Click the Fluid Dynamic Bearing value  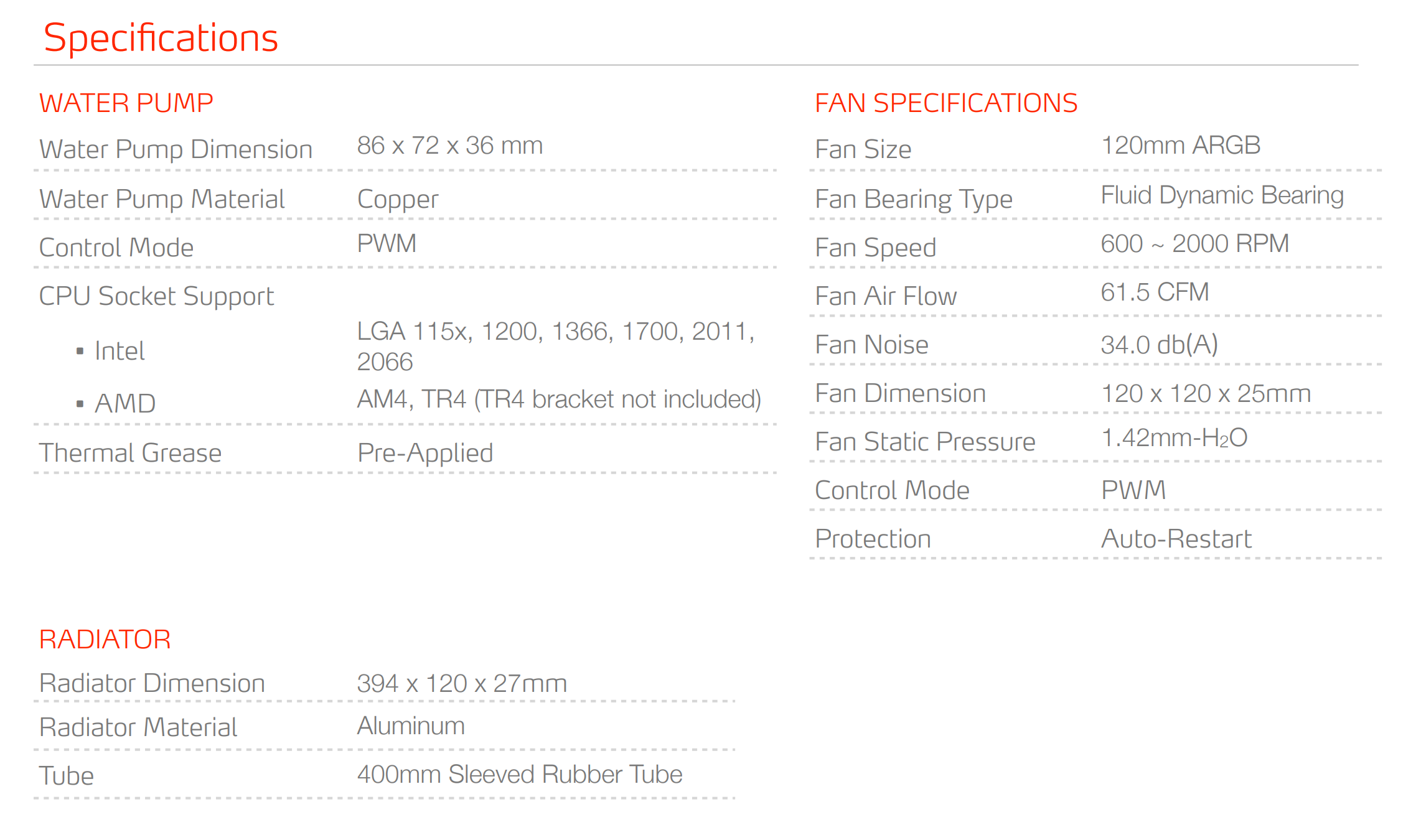pyautogui.click(x=1222, y=195)
